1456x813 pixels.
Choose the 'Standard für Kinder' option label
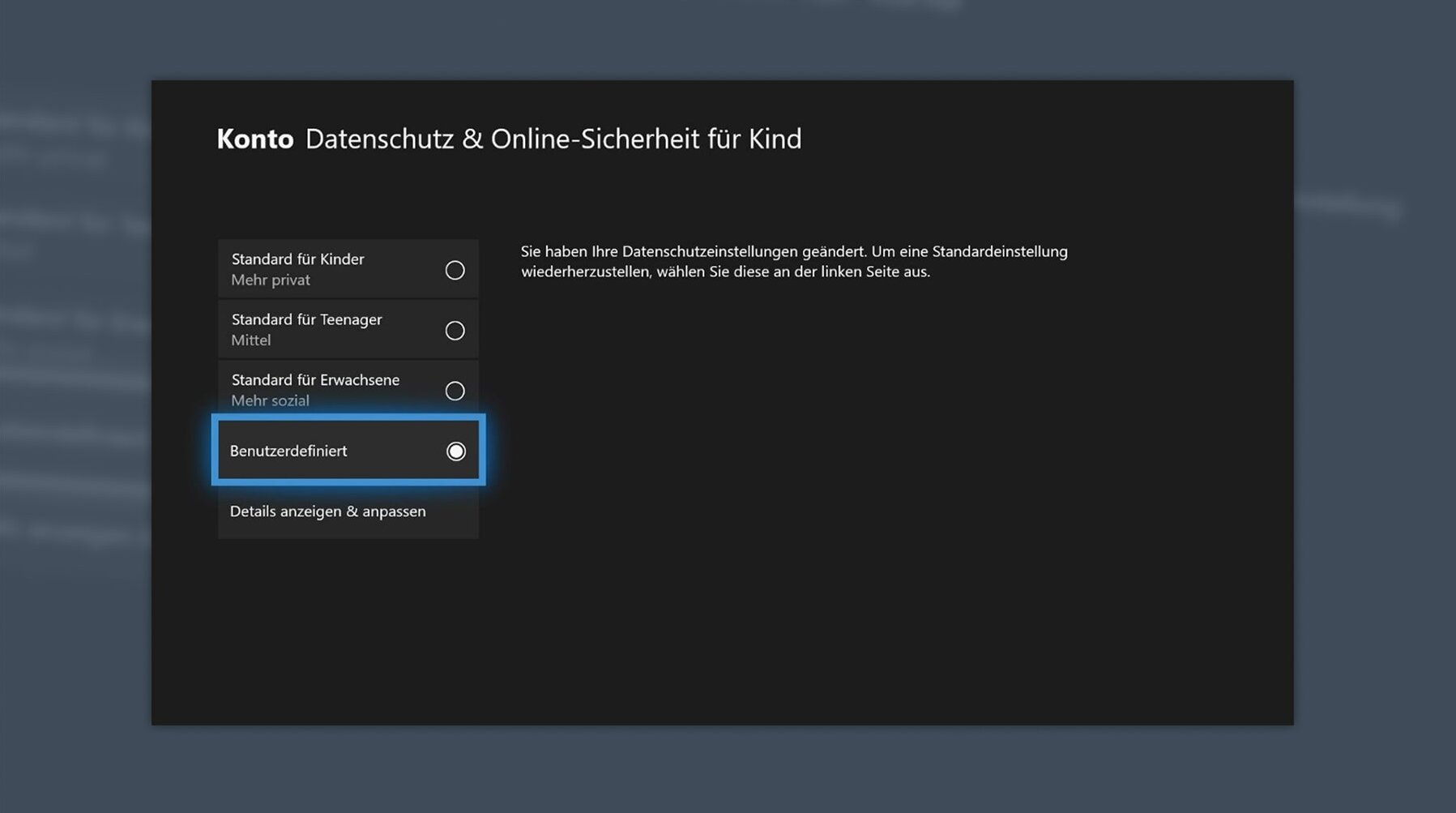coord(297,259)
